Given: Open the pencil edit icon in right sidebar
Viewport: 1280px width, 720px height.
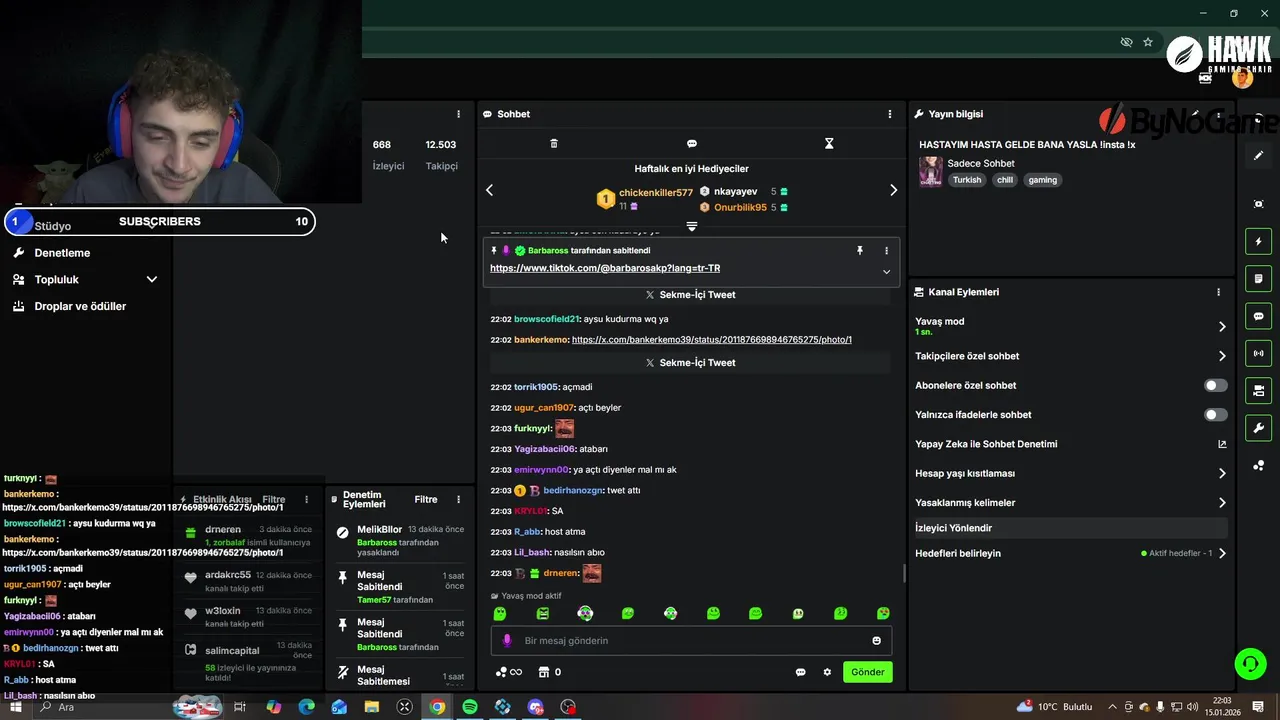Looking at the screenshot, I should point(1259,156).
